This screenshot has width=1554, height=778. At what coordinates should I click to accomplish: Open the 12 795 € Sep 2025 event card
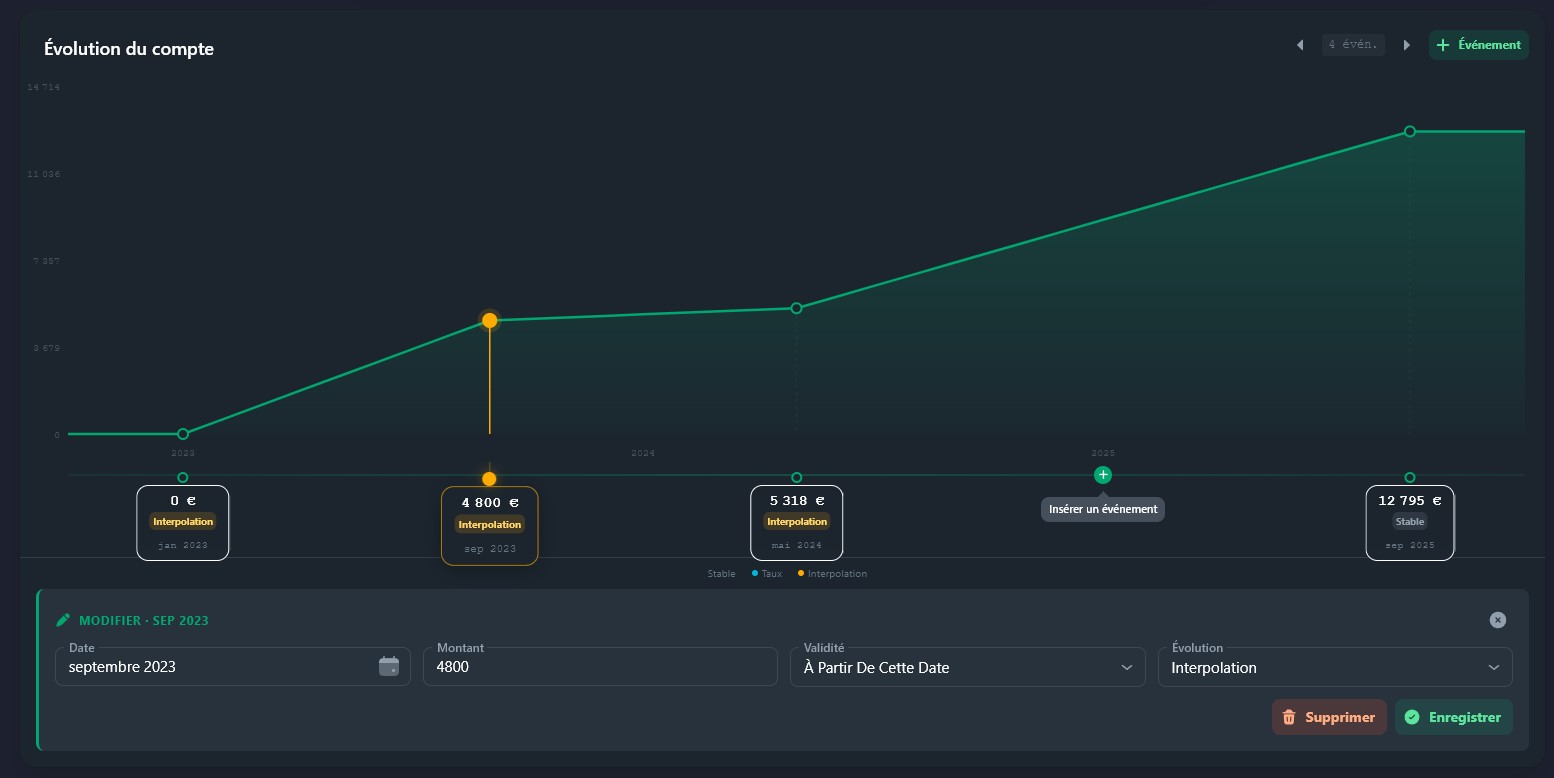[x=1409, y=522]
